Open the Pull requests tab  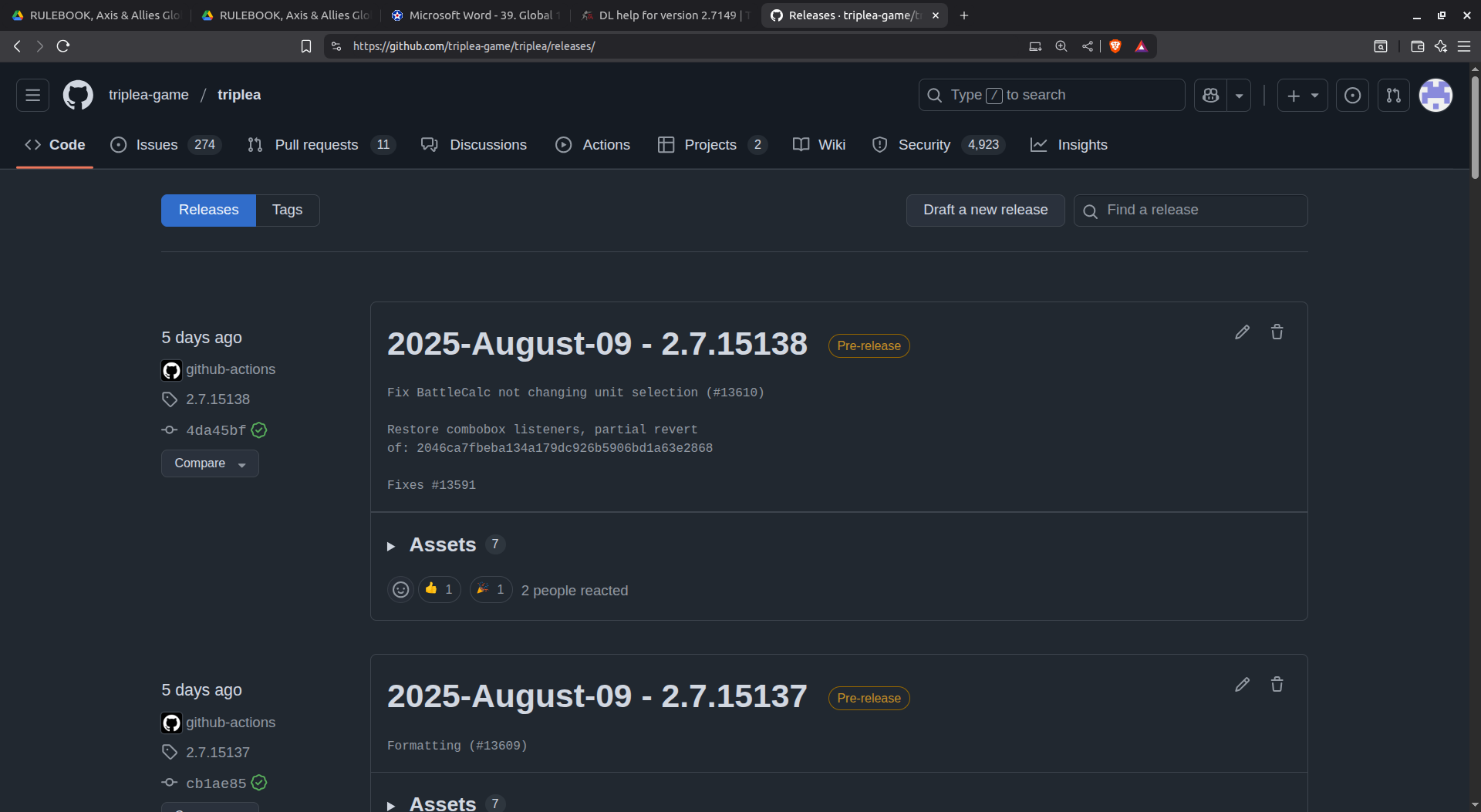[321, 145]
